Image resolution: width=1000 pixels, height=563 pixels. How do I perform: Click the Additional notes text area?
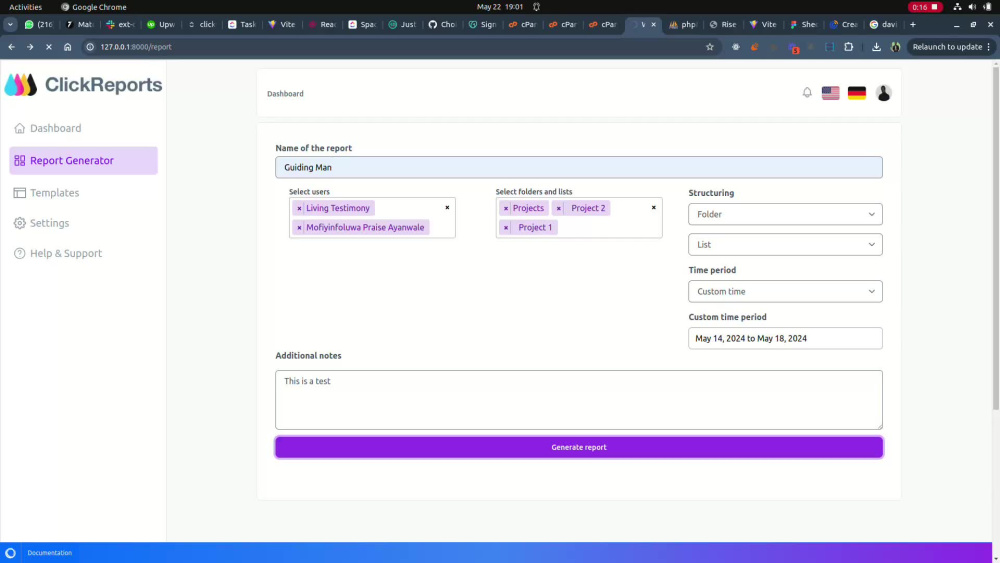click(x=578, y=400)
